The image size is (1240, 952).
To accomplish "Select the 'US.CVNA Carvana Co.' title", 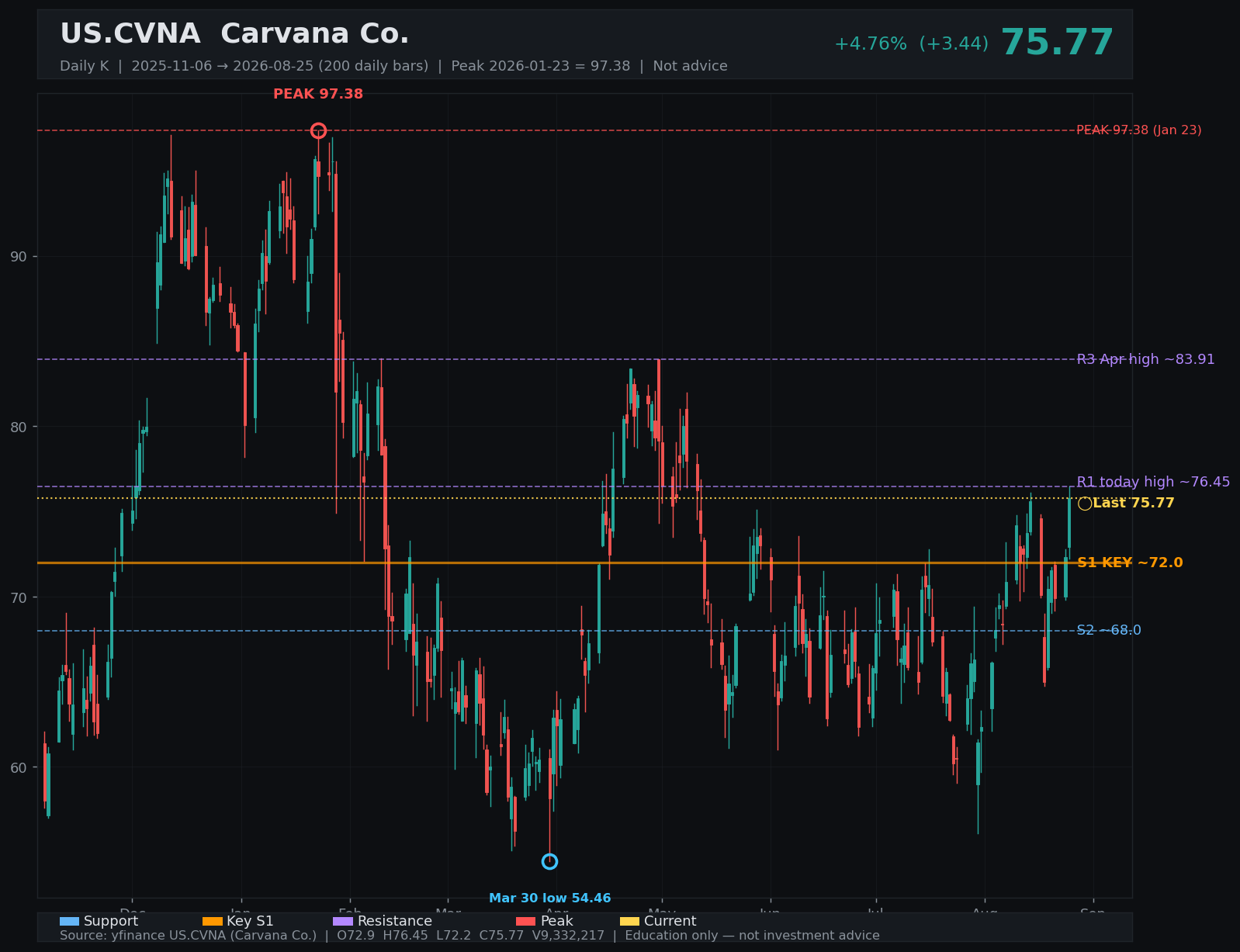I will (234, 34).
